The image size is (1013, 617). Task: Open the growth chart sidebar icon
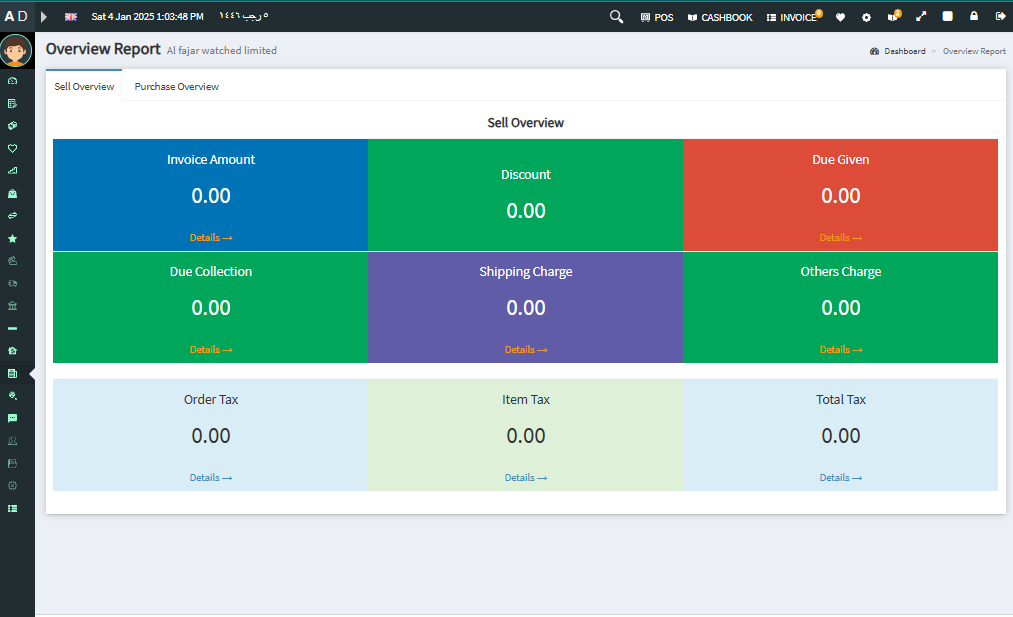pos(12,171)
